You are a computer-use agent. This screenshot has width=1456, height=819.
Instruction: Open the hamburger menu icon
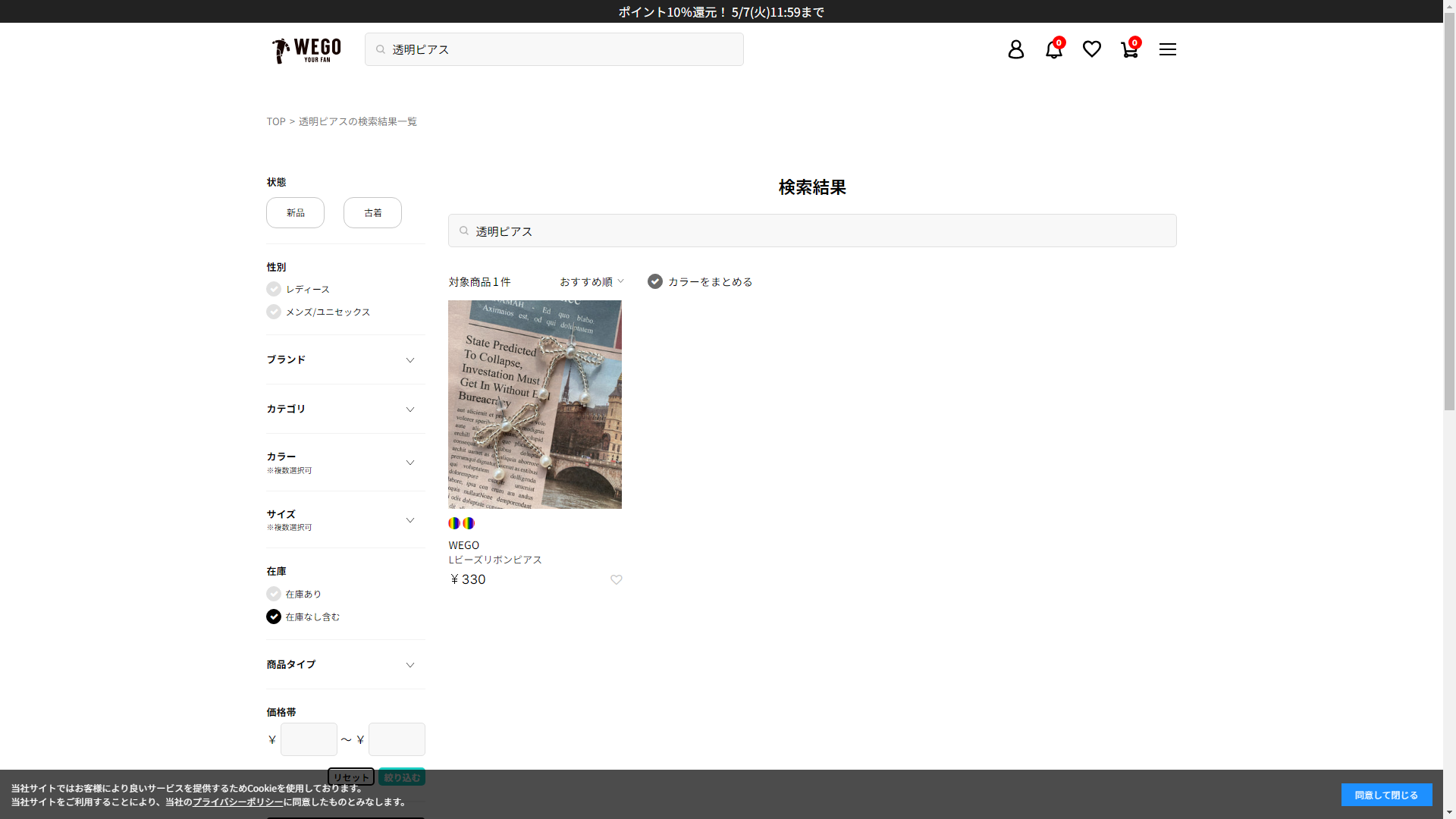tap(1167, 49)
